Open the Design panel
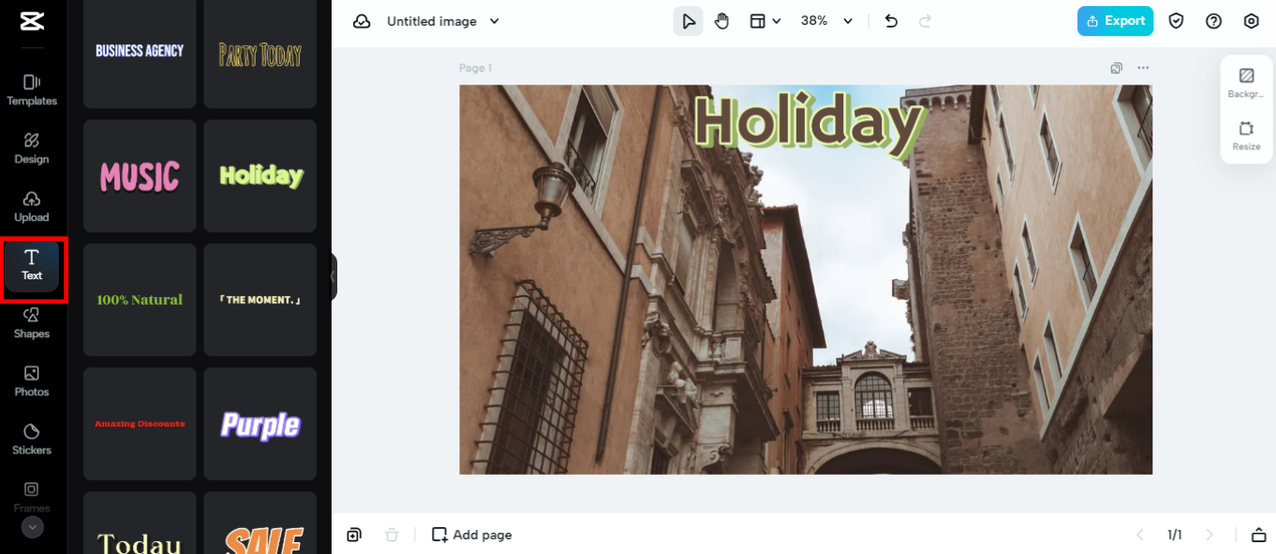 pyautogui.click(x=32, y=148)
